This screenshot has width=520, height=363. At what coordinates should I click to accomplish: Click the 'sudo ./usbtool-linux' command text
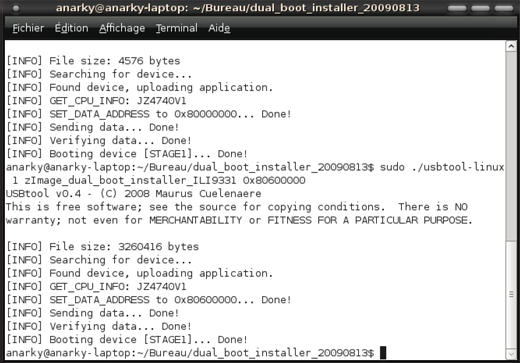click(442, 167)
